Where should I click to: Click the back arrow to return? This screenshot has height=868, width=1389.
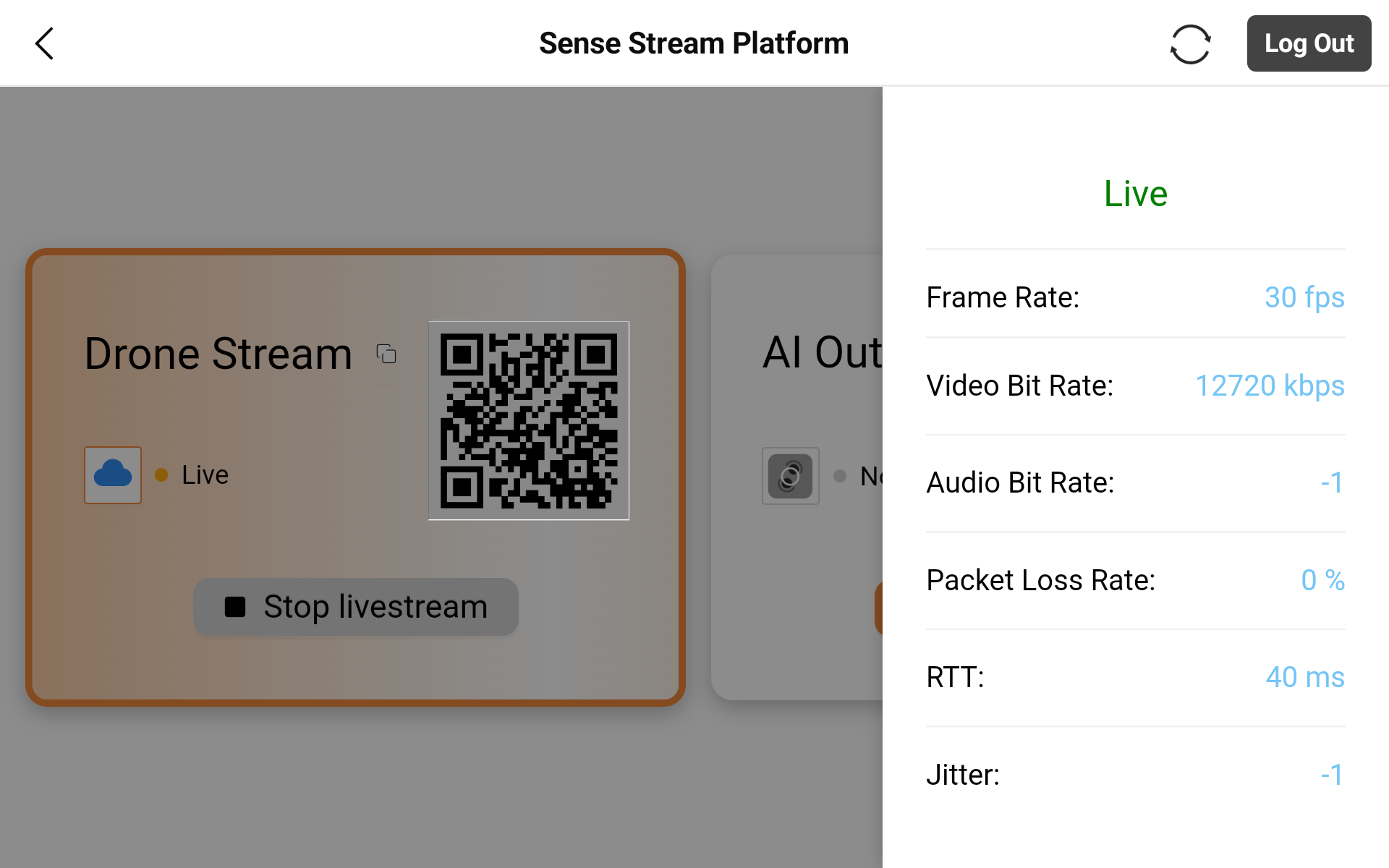click(x=44, y=43)
